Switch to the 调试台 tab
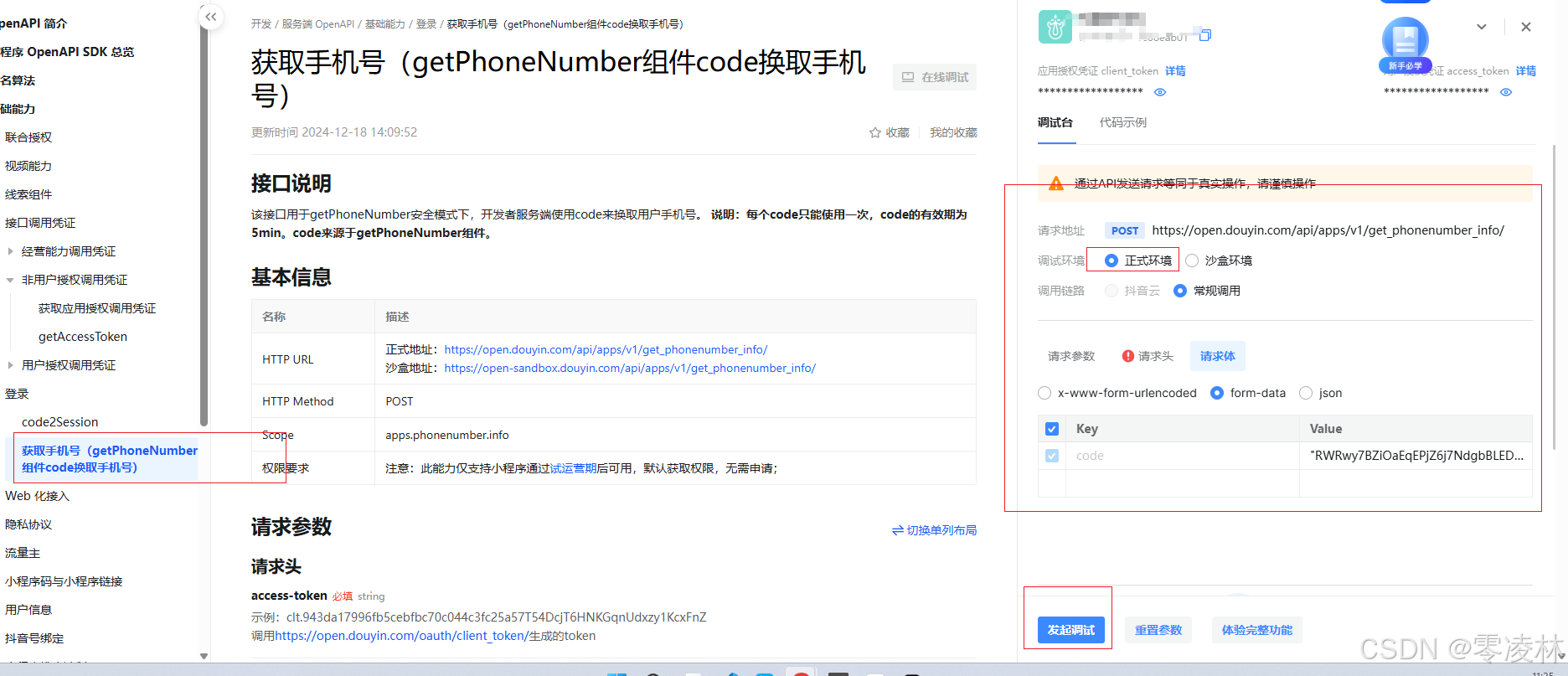 1055,122
